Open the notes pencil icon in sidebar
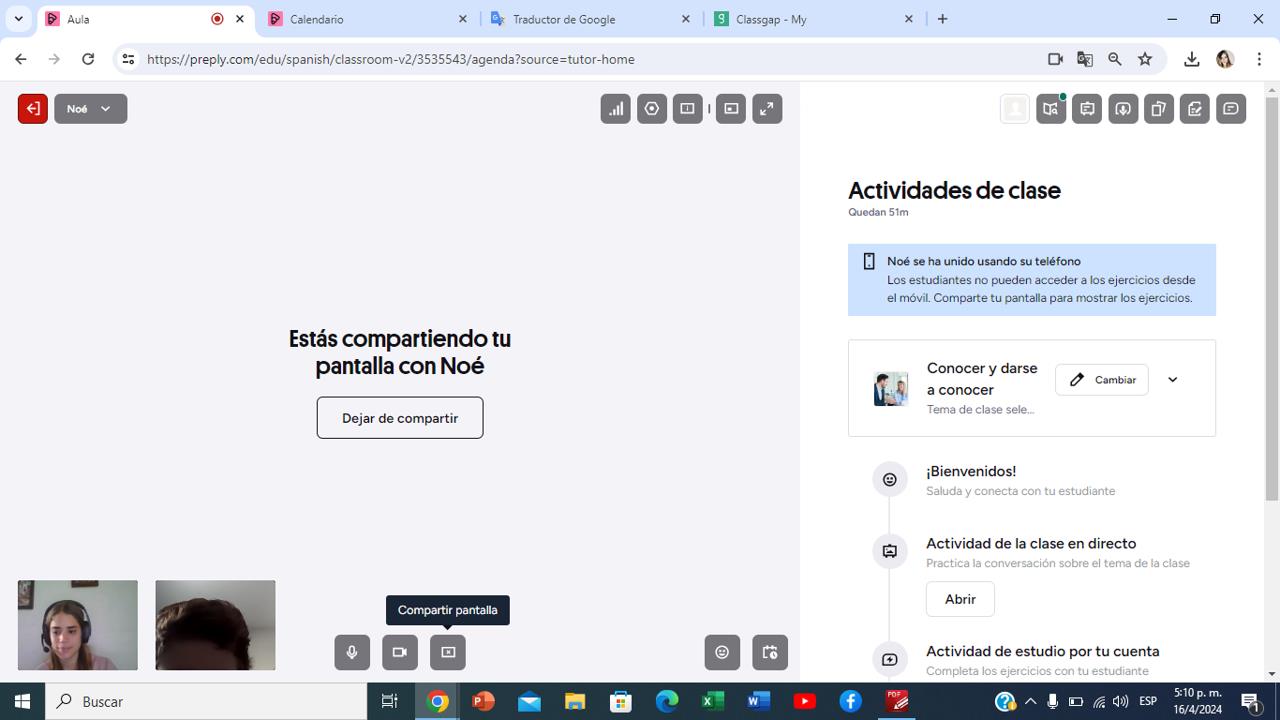The height and width of the screenshot is (720, 1280). 1195,109
